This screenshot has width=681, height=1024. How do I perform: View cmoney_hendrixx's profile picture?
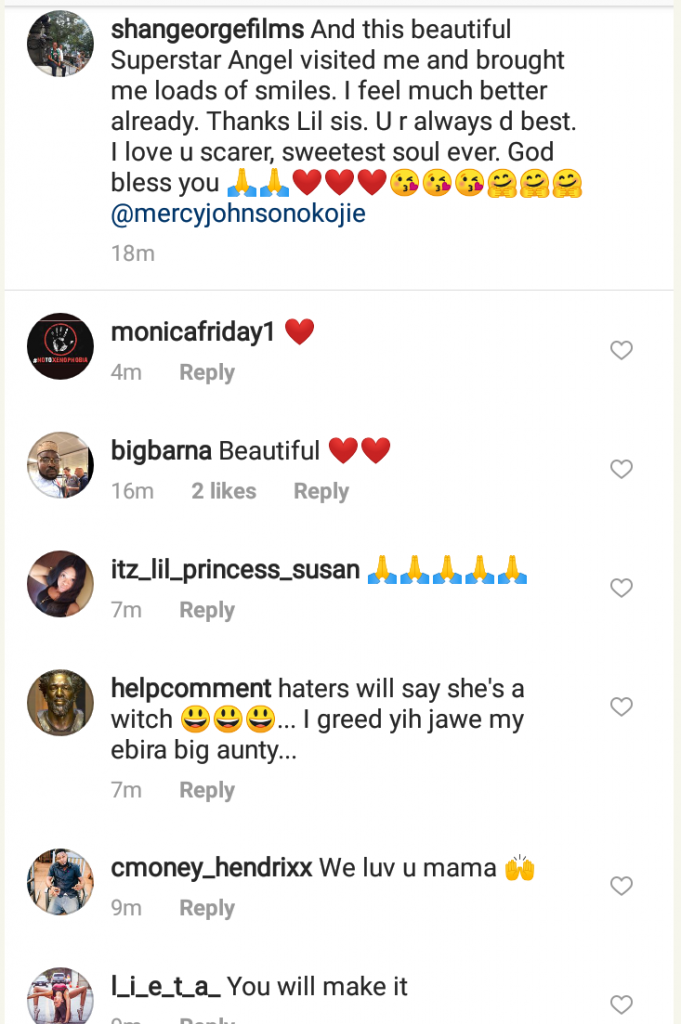(60, 882)
